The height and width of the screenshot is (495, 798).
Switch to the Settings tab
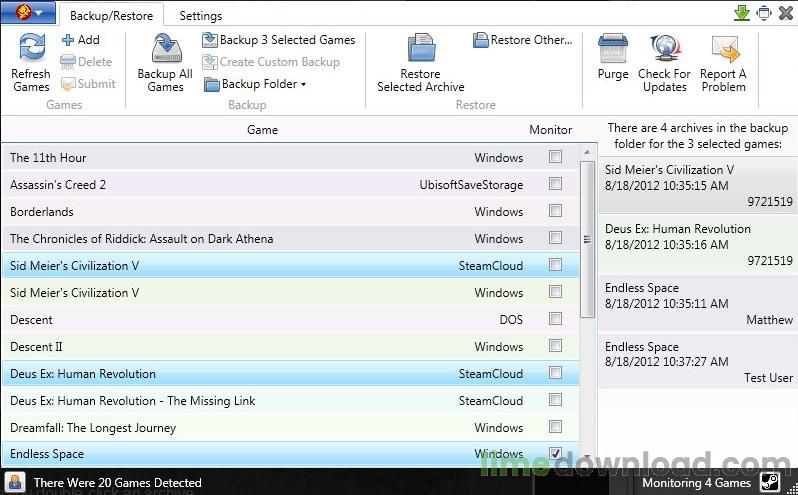tap(201, 16)
